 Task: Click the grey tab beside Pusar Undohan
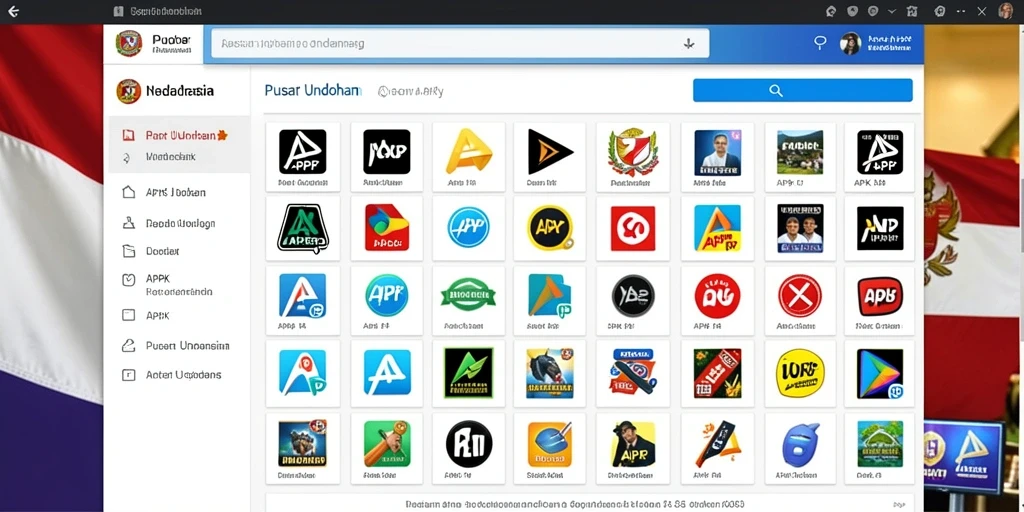point(411,91)
